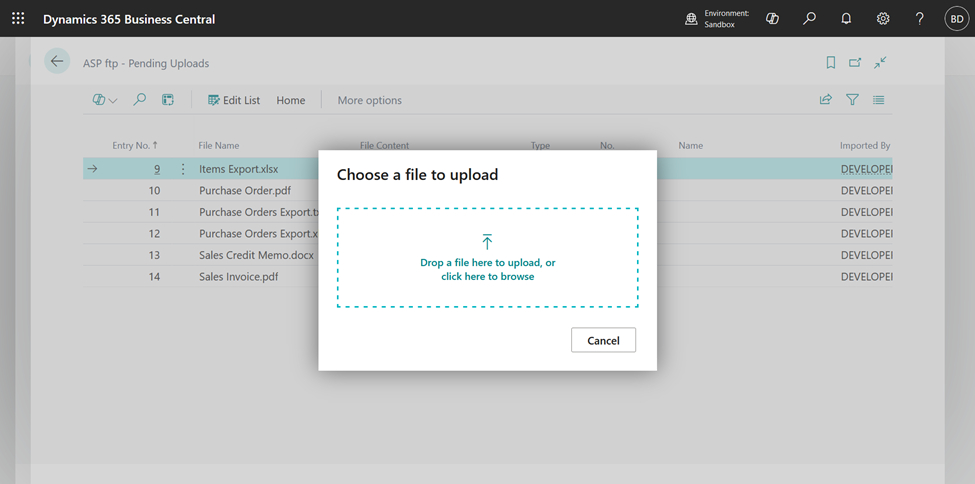975x484 pixels.
Task: Open page in a new window
Action: click(x=856, y=62)
